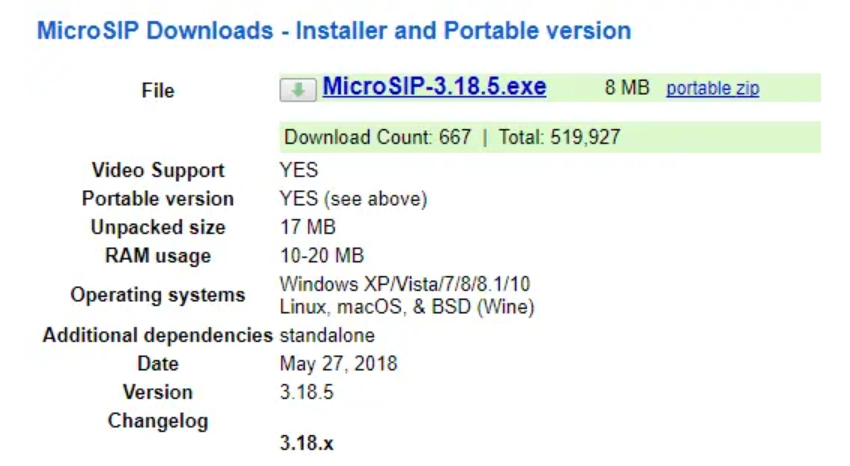Select the 8 MB file size text
Viewport: 850px width, 466px height.
point(627,88)
